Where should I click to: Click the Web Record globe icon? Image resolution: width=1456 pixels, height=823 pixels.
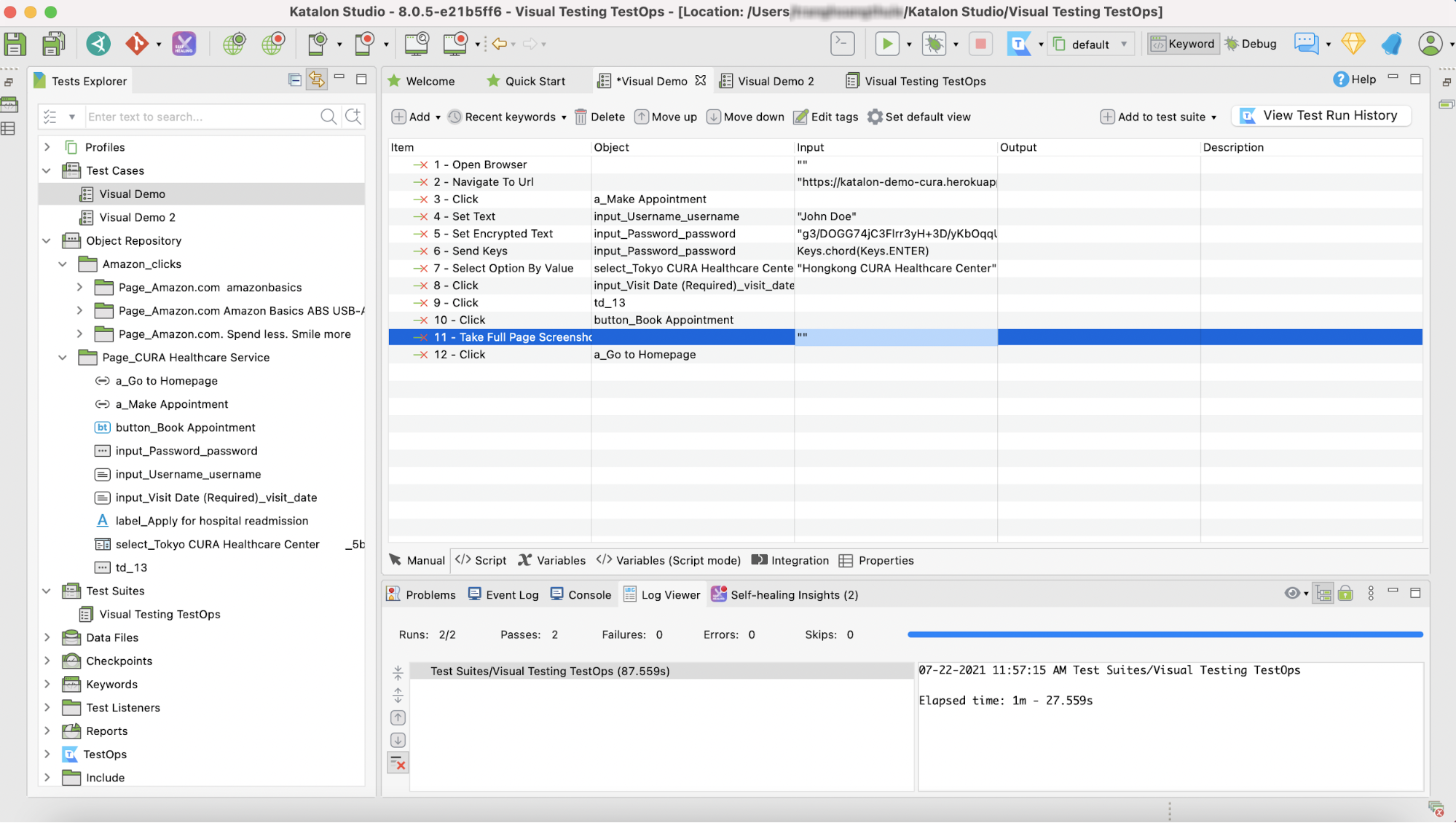(273, 44)
